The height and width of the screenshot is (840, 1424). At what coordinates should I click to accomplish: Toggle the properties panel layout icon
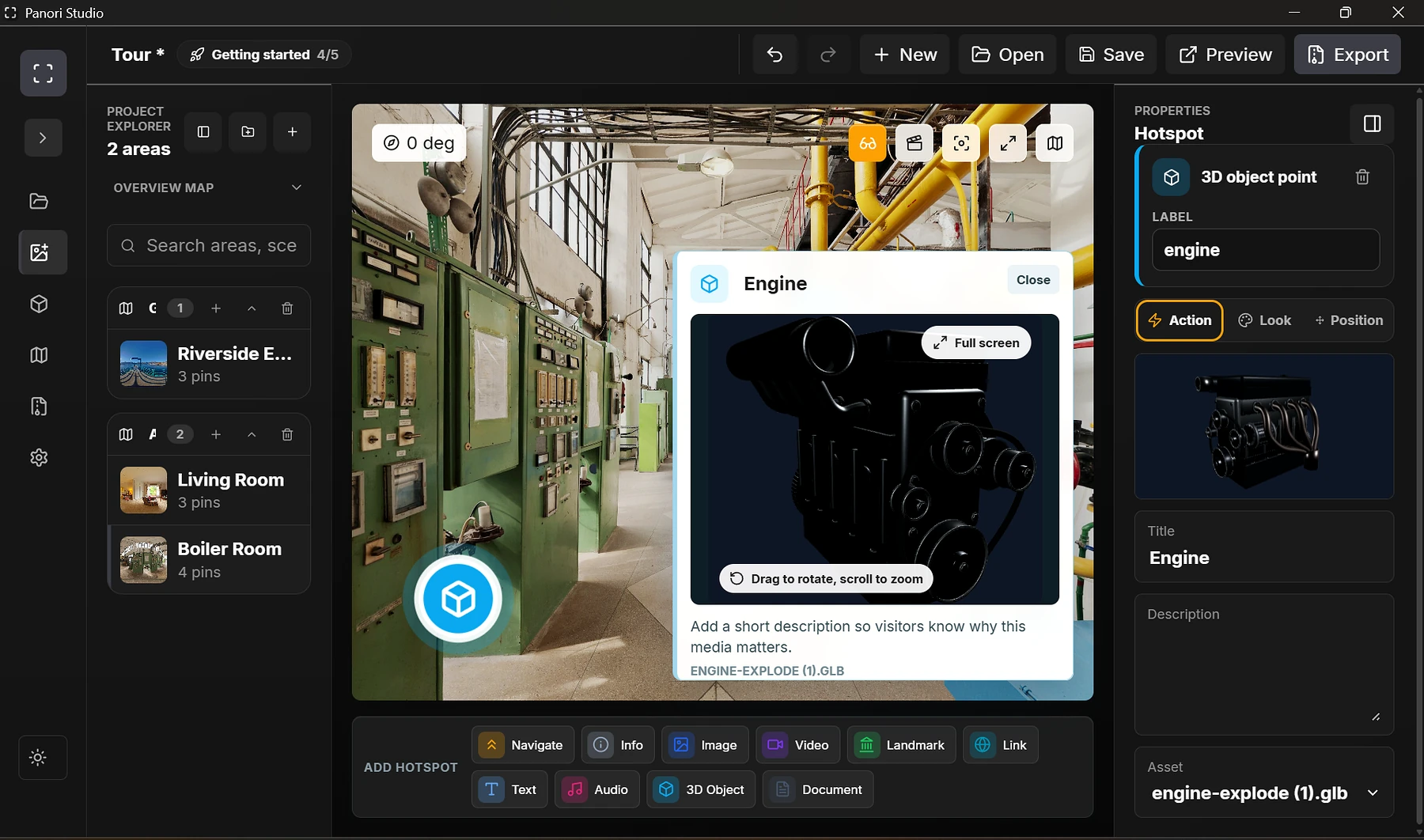pos(1373,123)
